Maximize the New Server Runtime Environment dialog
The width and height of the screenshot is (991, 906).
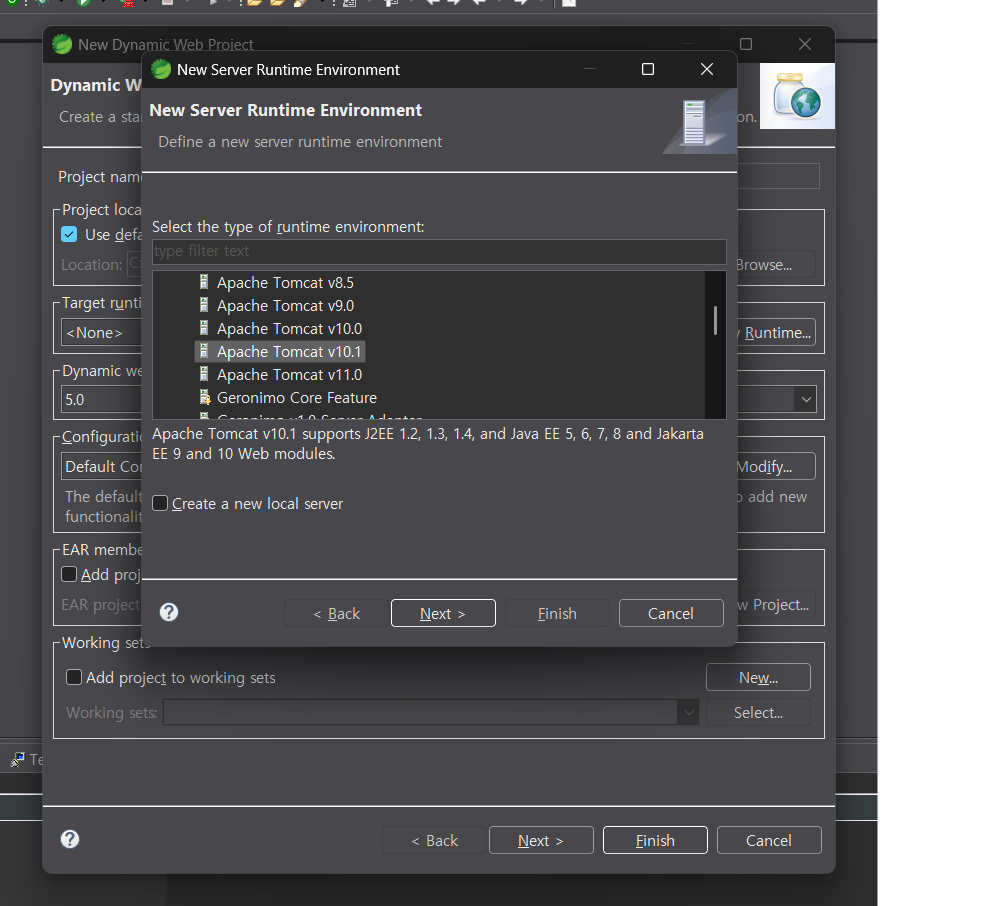[x=648, y=69]
